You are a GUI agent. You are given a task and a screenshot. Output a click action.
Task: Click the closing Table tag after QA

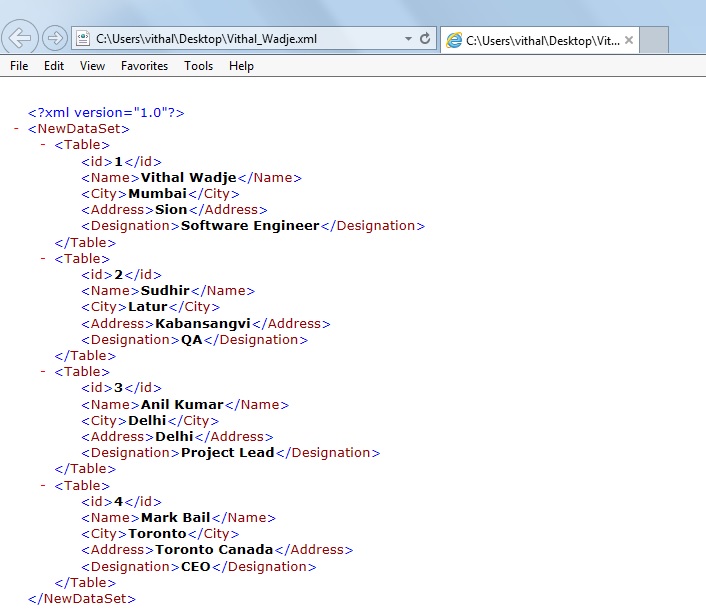[85, 356]
